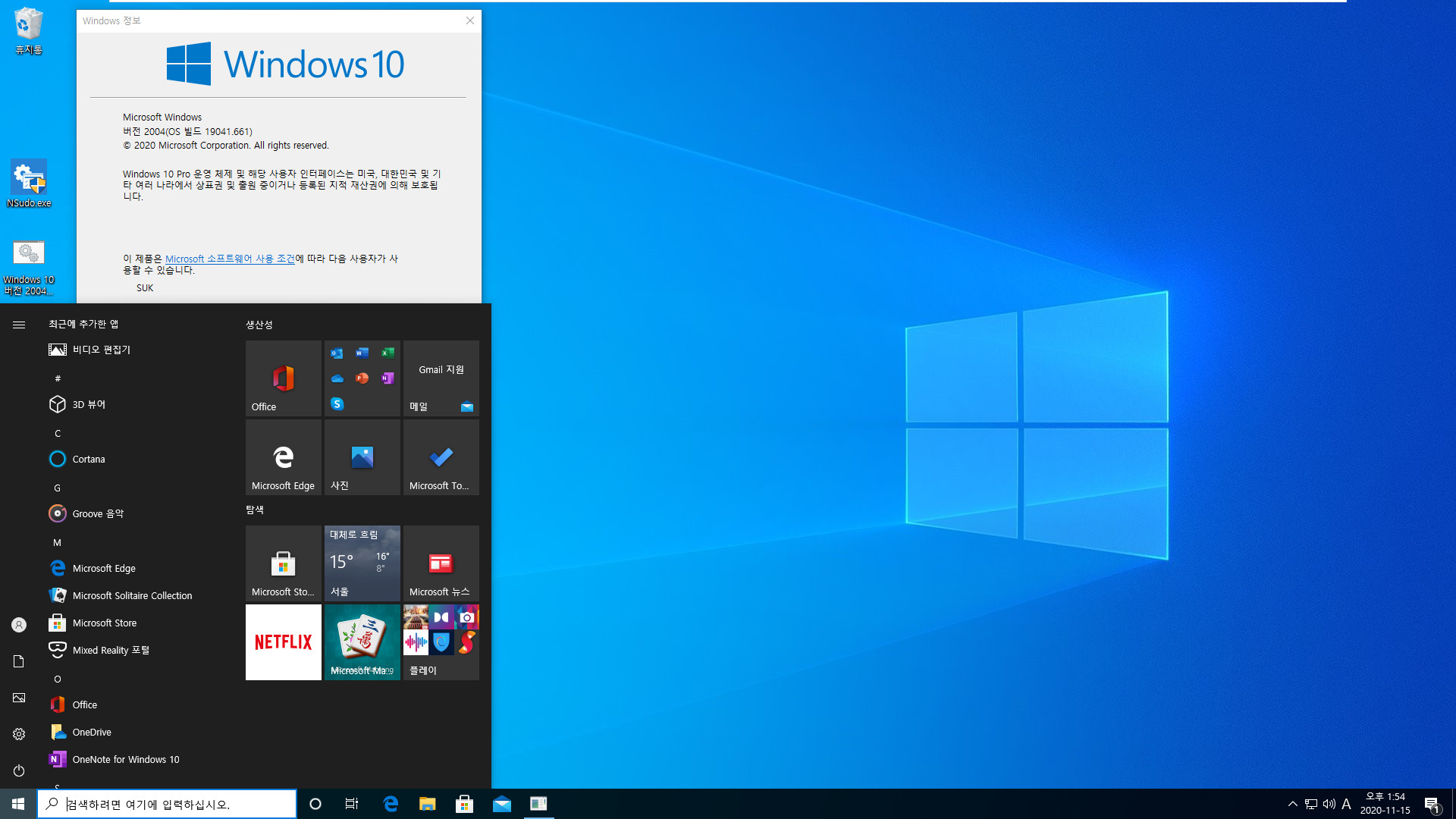
Task: Open Office from the app list
Action: click(136, 704)
